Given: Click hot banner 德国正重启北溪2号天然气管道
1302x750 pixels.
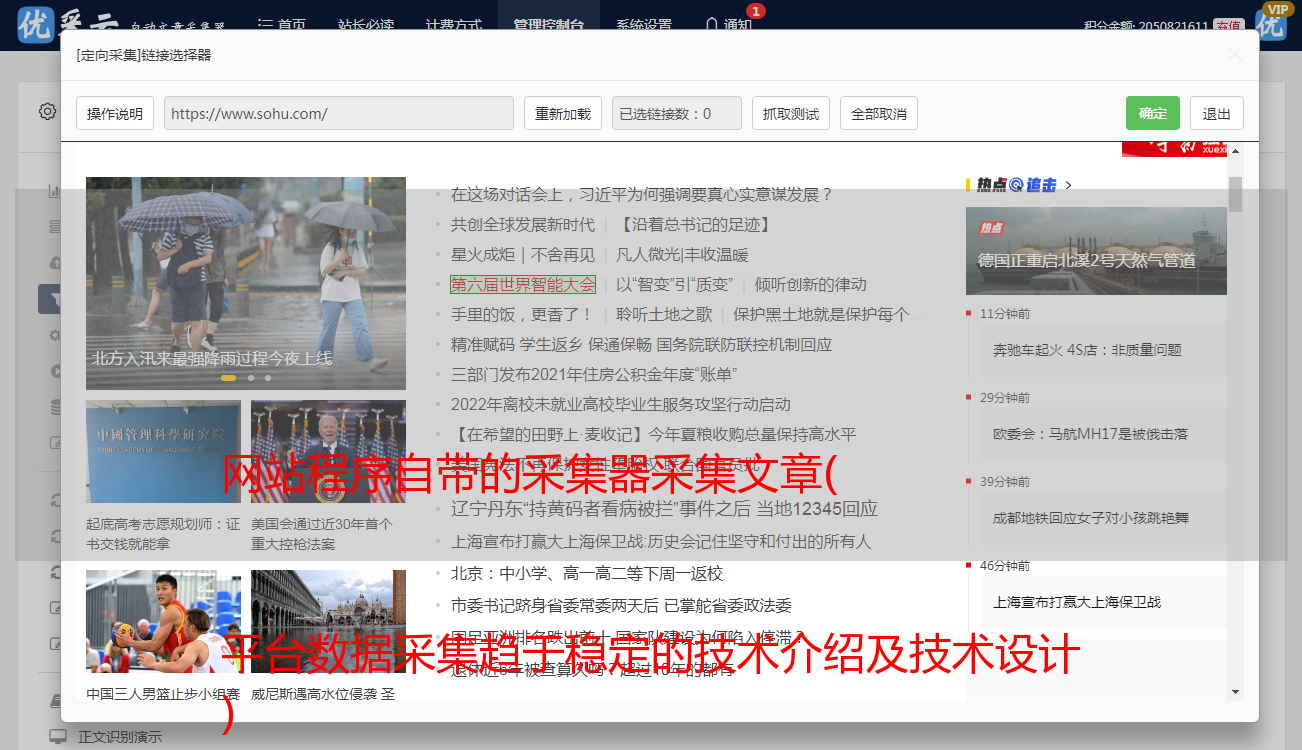Looking at the screenshot, I should point(1096,251).
